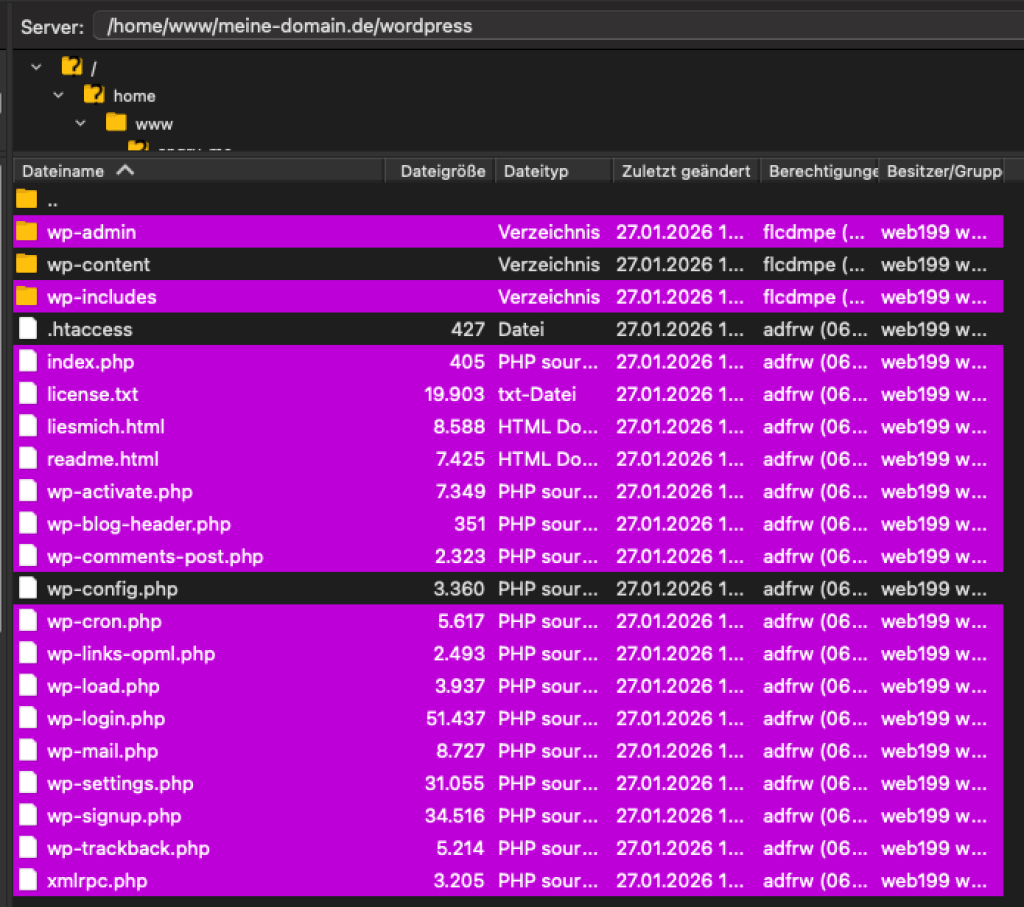Collapse the root '/' tree node
Image resolution: width=1024 pixels, height=907 pixels.
[36, 66]
